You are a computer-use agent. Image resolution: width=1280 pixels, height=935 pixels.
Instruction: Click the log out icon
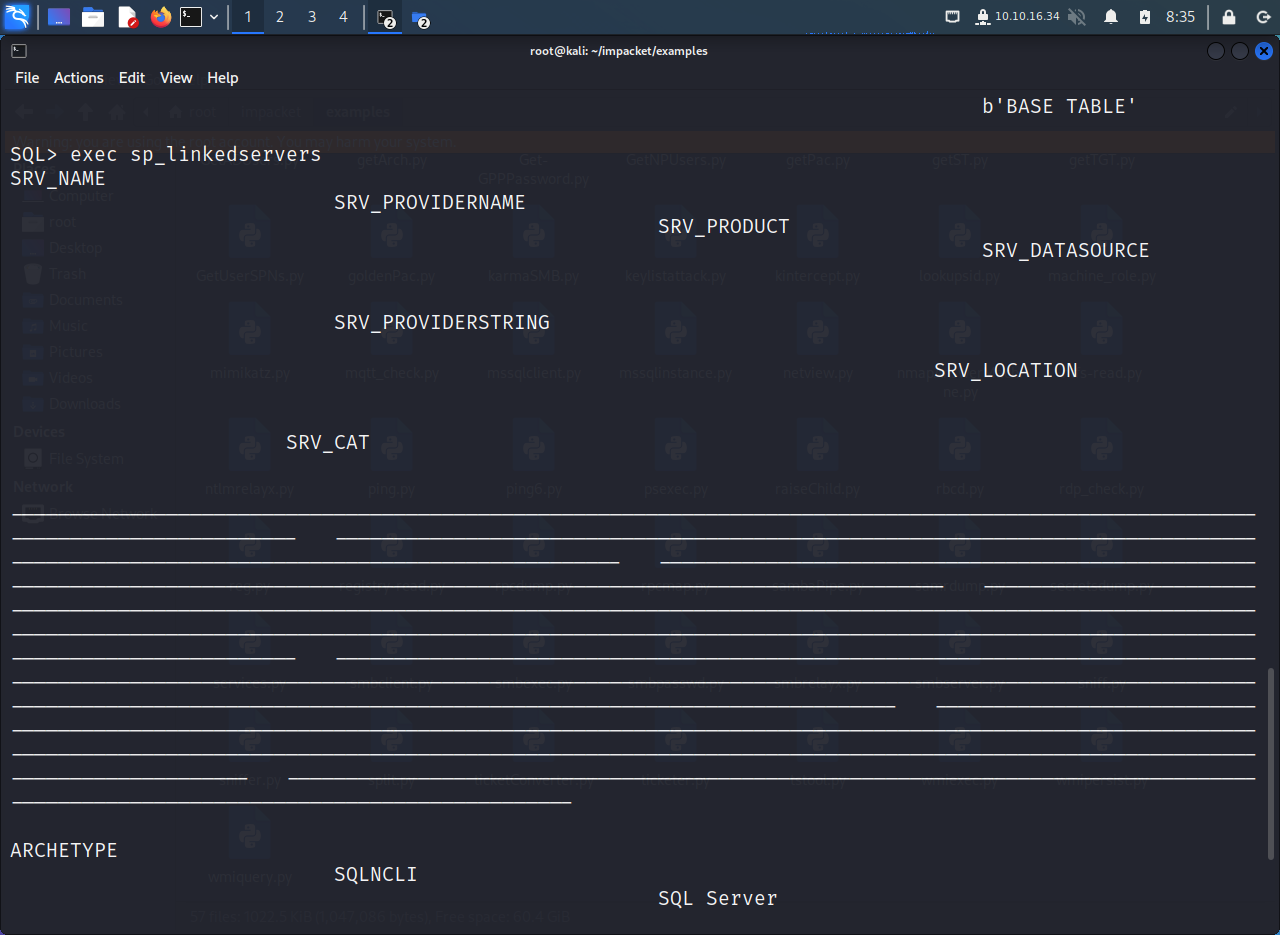pos(1262,17)
